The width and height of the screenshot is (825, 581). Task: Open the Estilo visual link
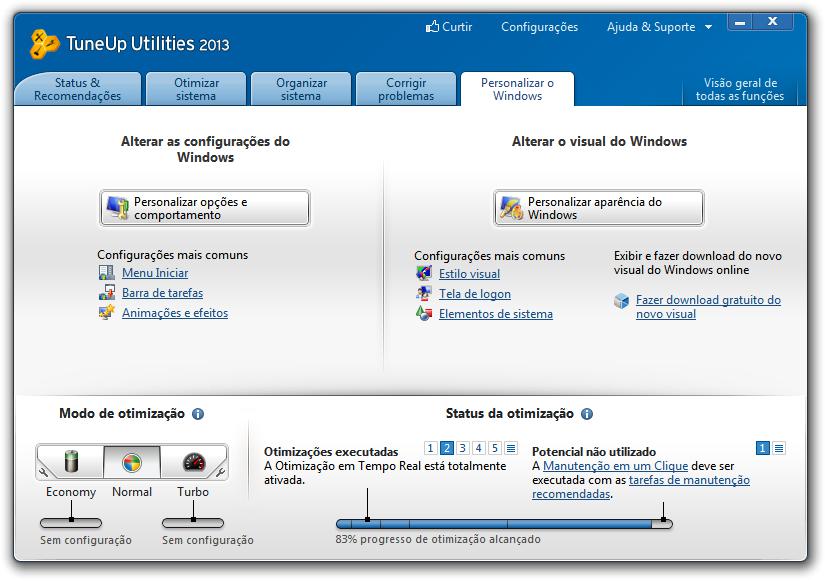point(469,274)
